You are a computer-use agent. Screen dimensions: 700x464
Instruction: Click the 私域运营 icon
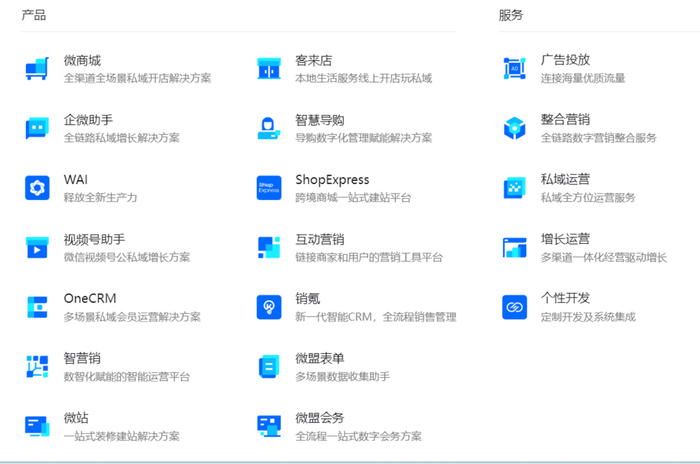[514, 188]
